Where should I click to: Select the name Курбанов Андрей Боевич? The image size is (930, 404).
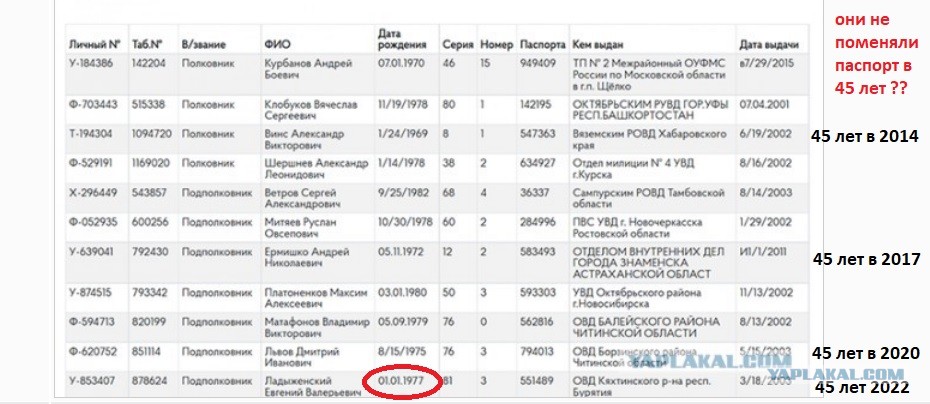tap(308, 69)
